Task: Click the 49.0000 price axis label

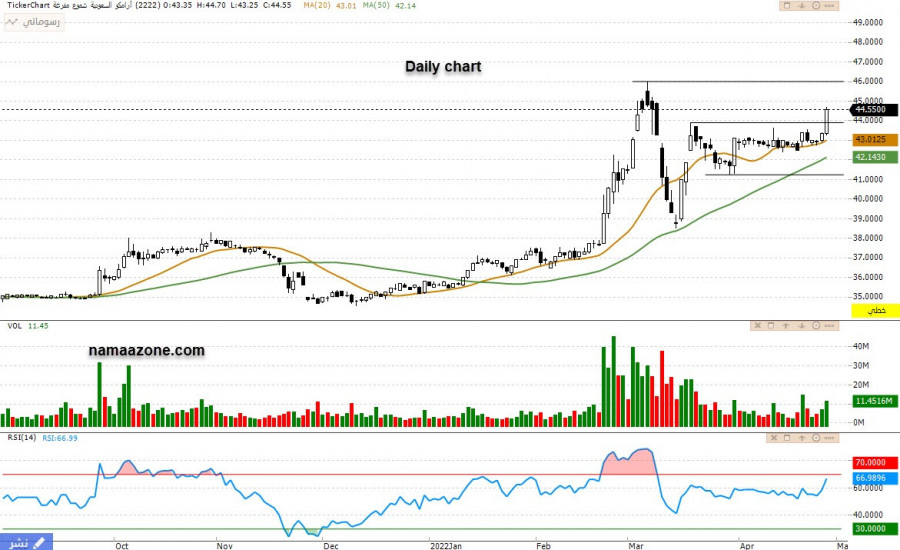Action: [868, 22]
